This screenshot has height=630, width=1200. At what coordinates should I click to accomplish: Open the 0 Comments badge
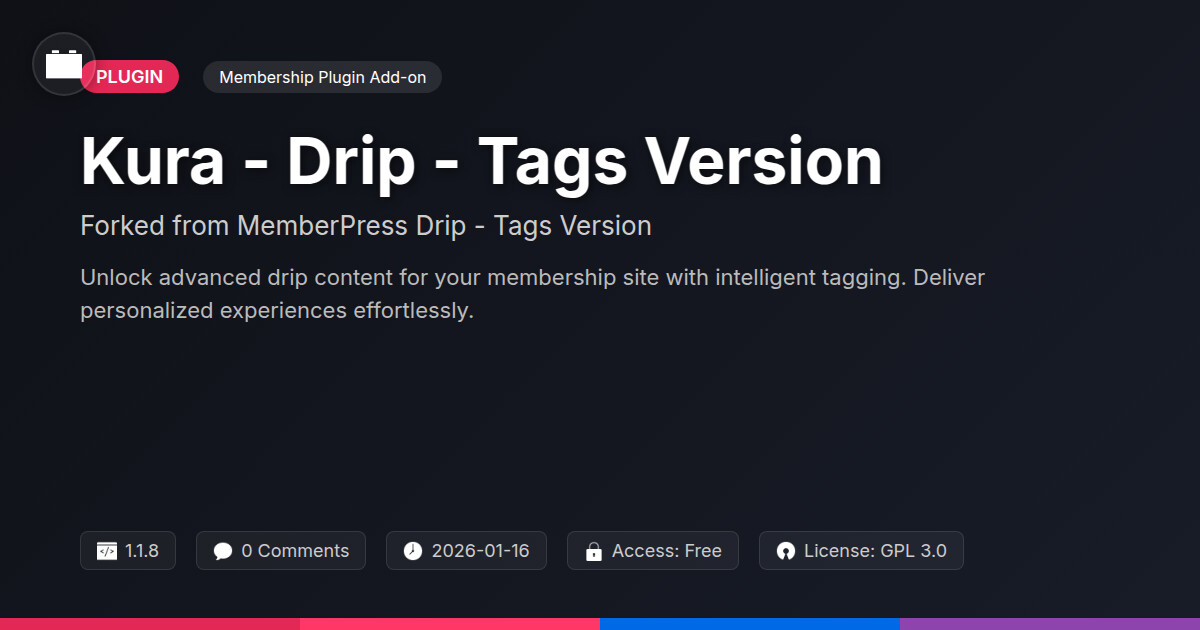tap(281, 551)
